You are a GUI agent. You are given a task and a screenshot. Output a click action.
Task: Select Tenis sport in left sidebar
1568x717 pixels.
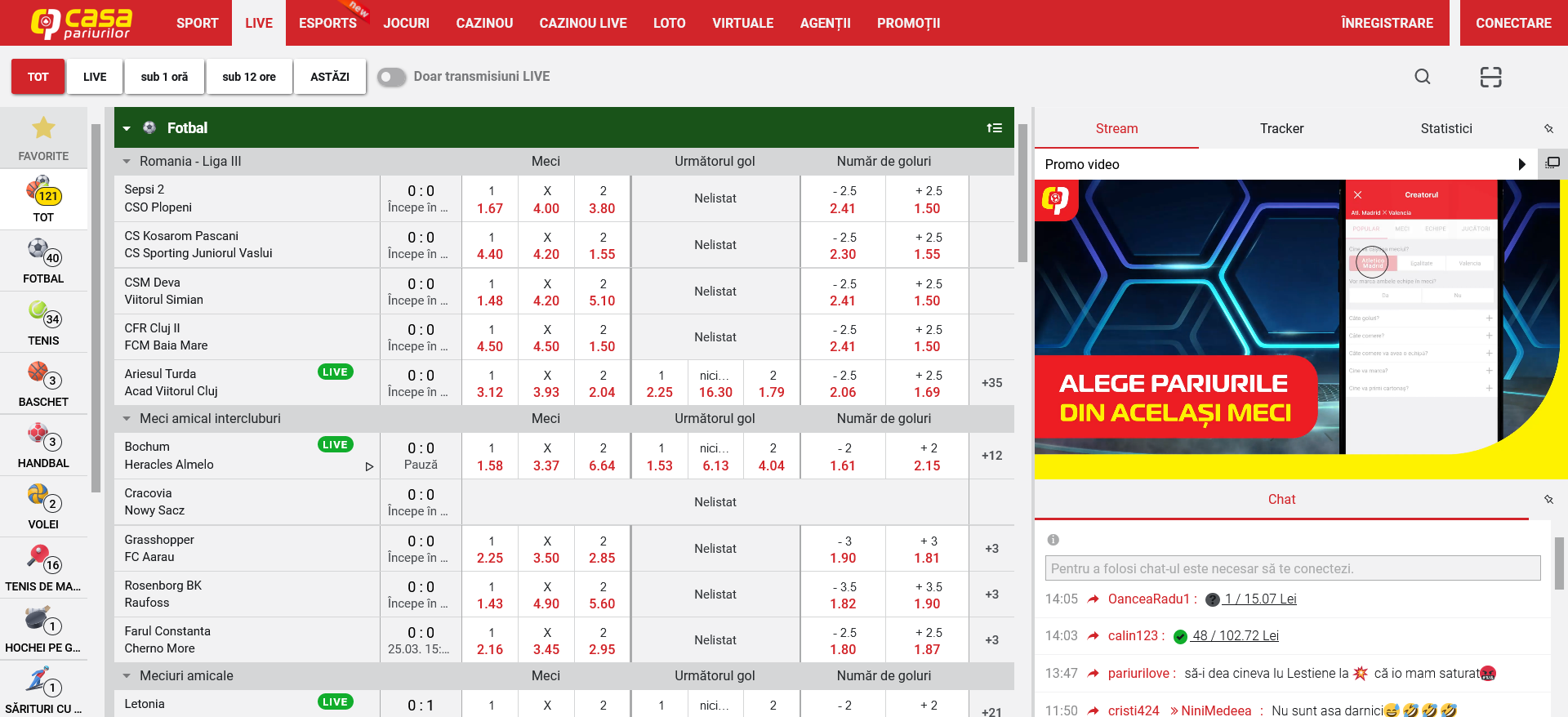pyautogui.click(x=43, y=323)
